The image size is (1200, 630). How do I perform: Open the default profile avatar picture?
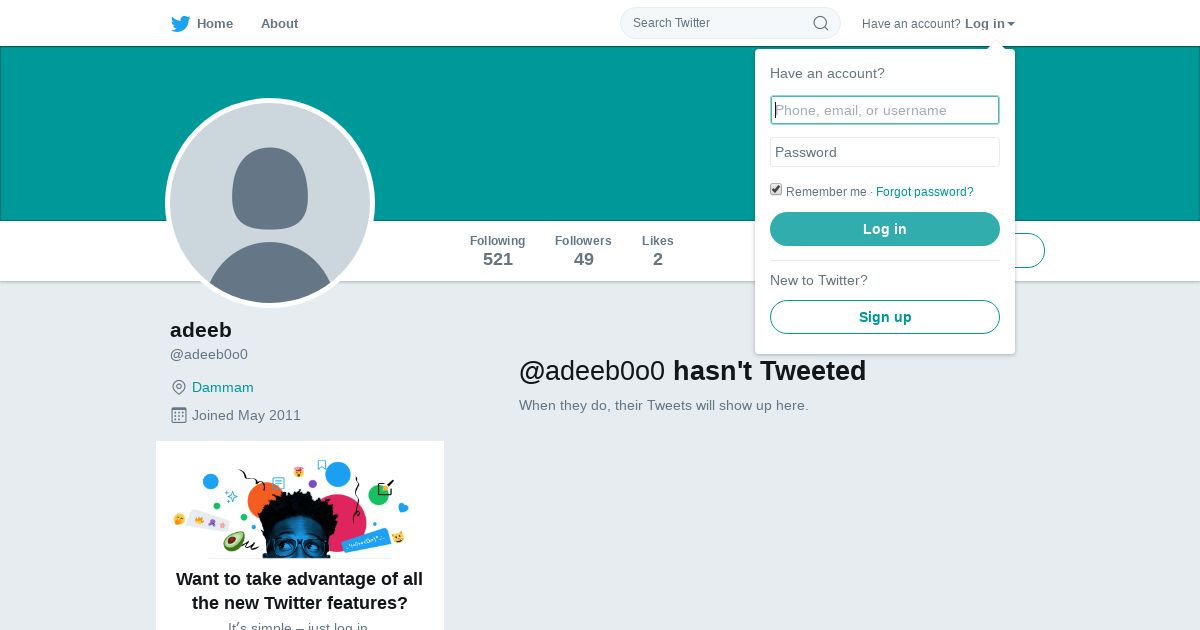(270, 203)
